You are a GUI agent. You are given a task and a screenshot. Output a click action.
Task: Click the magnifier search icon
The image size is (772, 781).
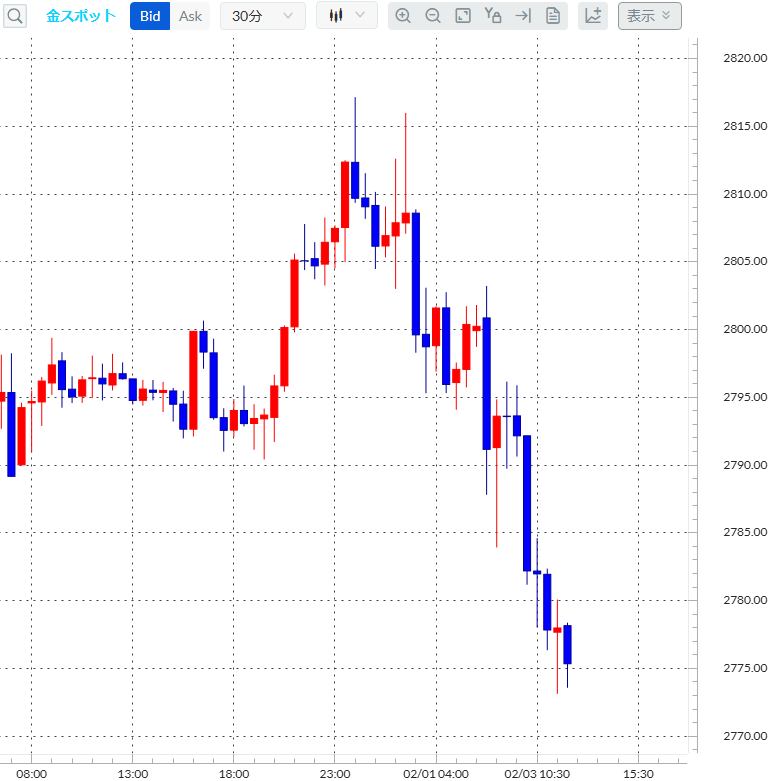coord(15,16)
